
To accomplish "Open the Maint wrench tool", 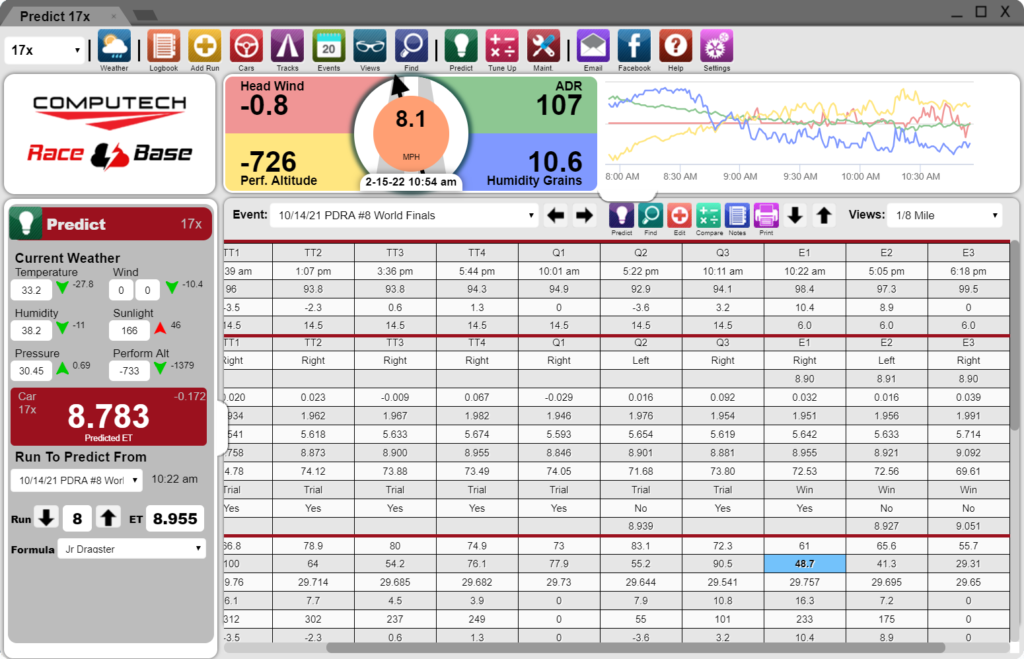I will (543, 44).
